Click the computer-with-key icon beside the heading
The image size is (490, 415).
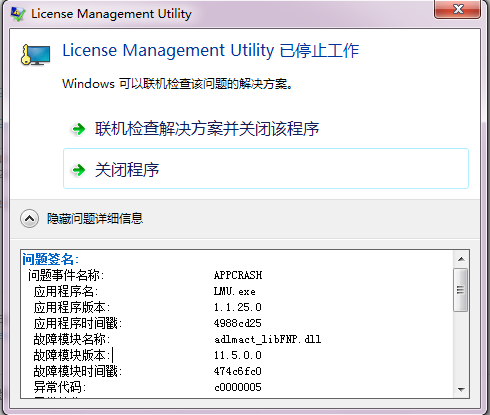click(36, 55)
